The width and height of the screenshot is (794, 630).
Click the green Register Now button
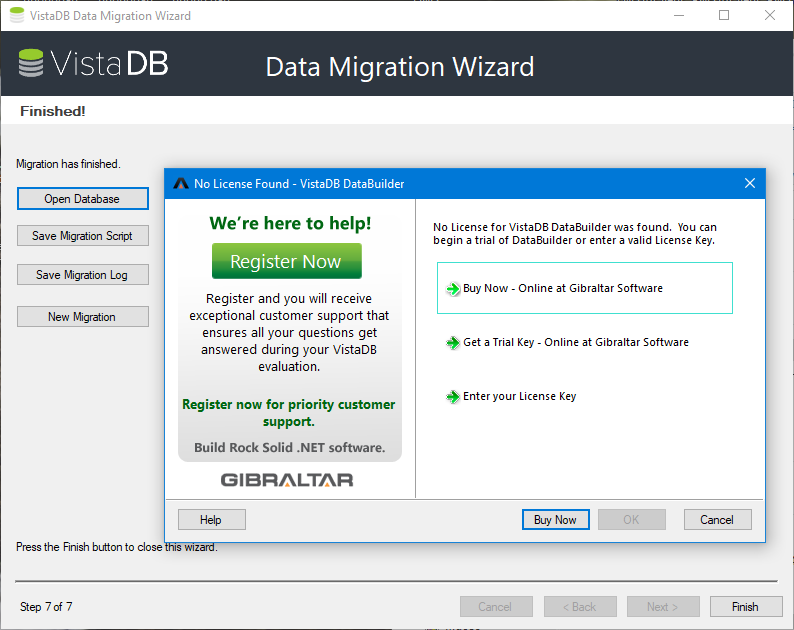287,261
